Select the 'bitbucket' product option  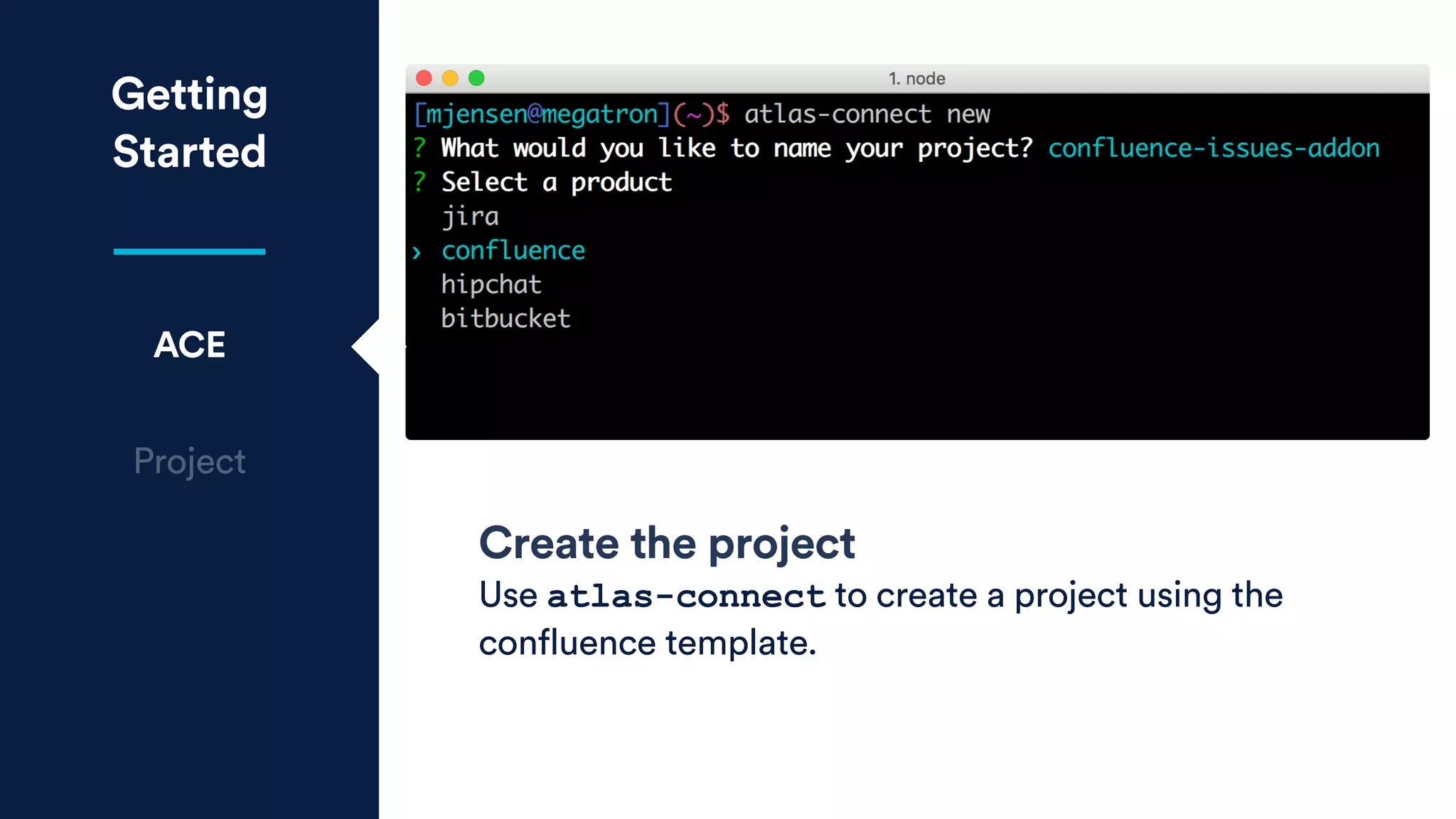[505, 318]
